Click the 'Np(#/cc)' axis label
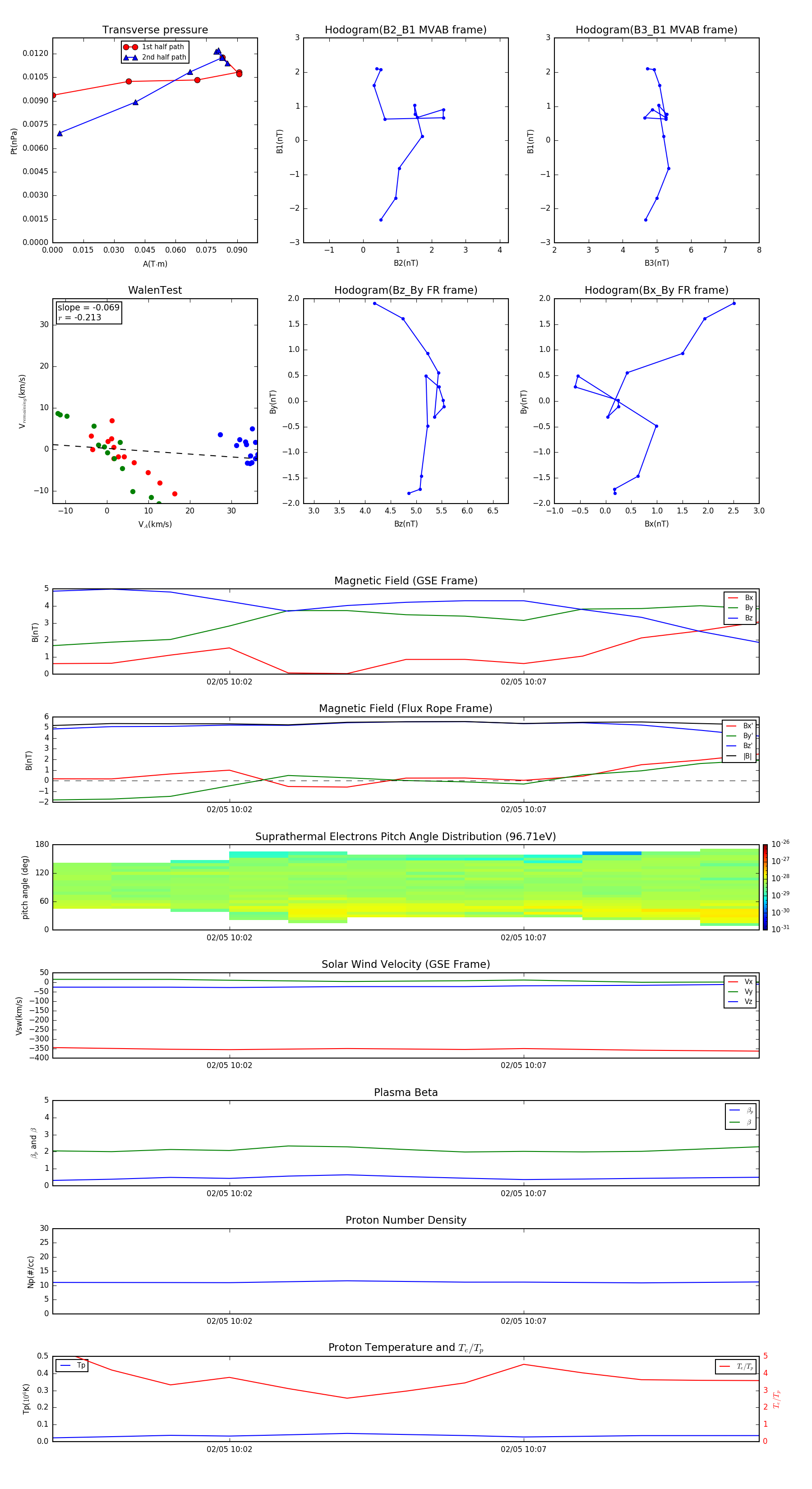 (31, 1272)
